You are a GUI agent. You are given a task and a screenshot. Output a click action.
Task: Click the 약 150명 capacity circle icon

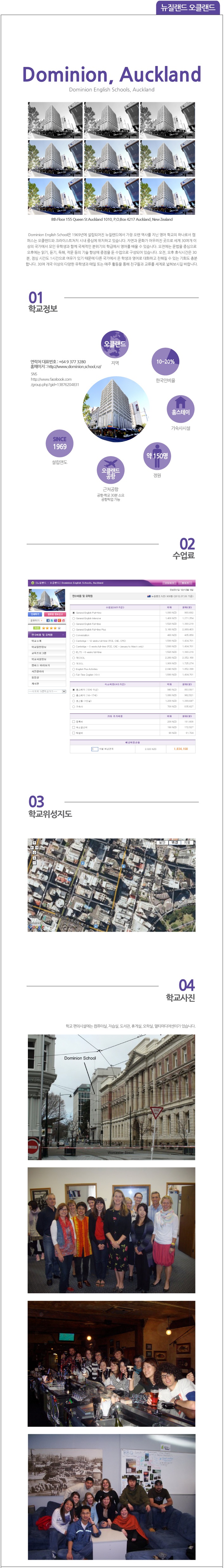(157, 455)
